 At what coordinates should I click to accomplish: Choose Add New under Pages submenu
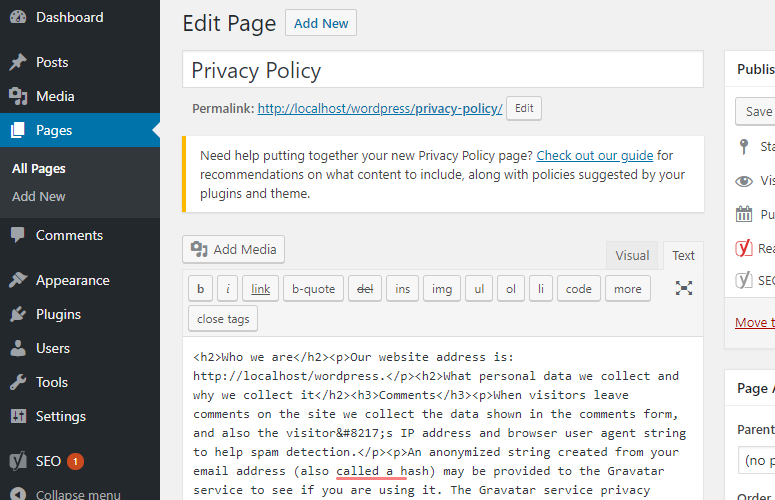point(39,197)
